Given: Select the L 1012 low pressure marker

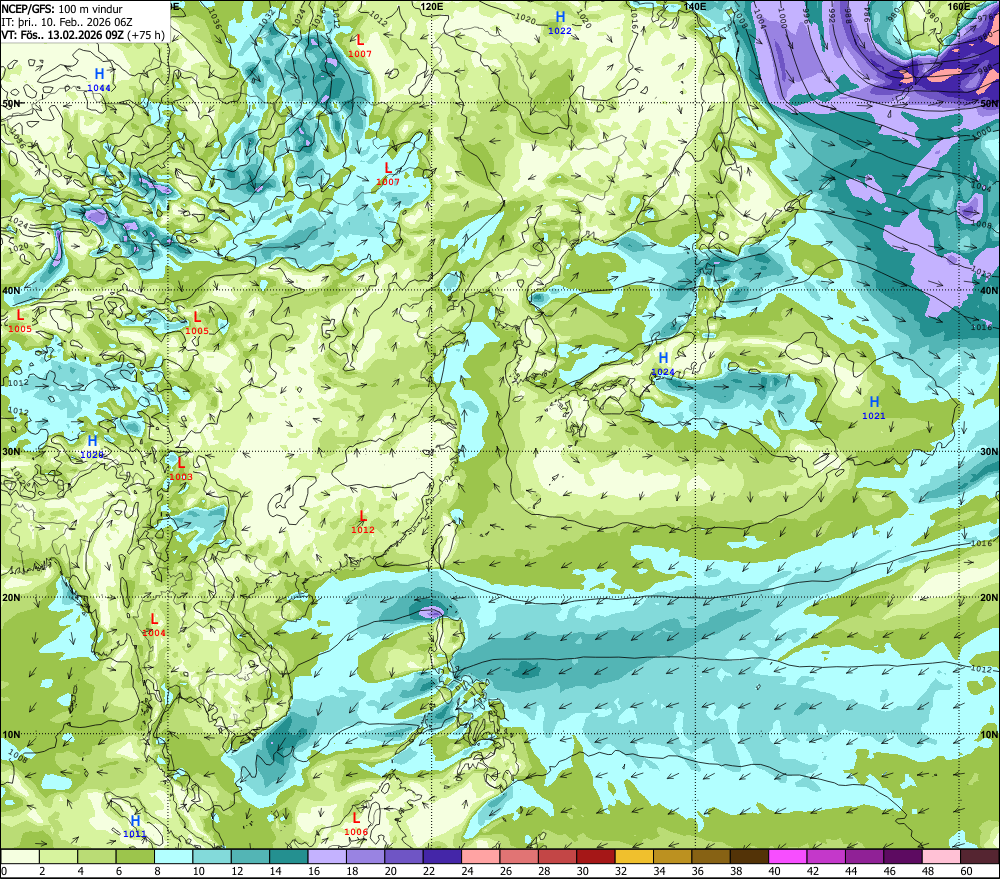Looking at the screenshot, I should click(x=363, y=521).
